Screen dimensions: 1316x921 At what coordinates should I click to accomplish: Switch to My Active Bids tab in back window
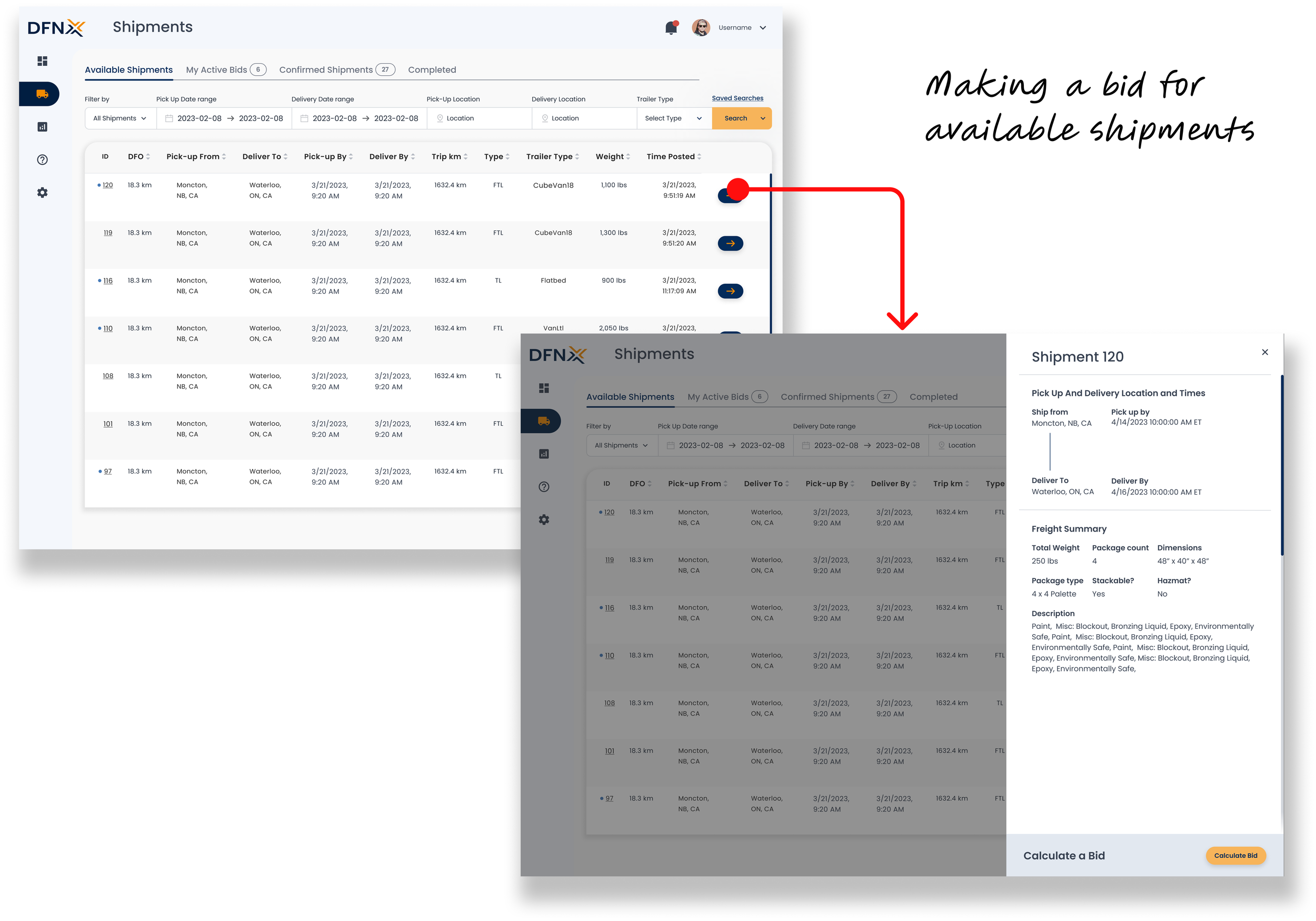point(226,70)
